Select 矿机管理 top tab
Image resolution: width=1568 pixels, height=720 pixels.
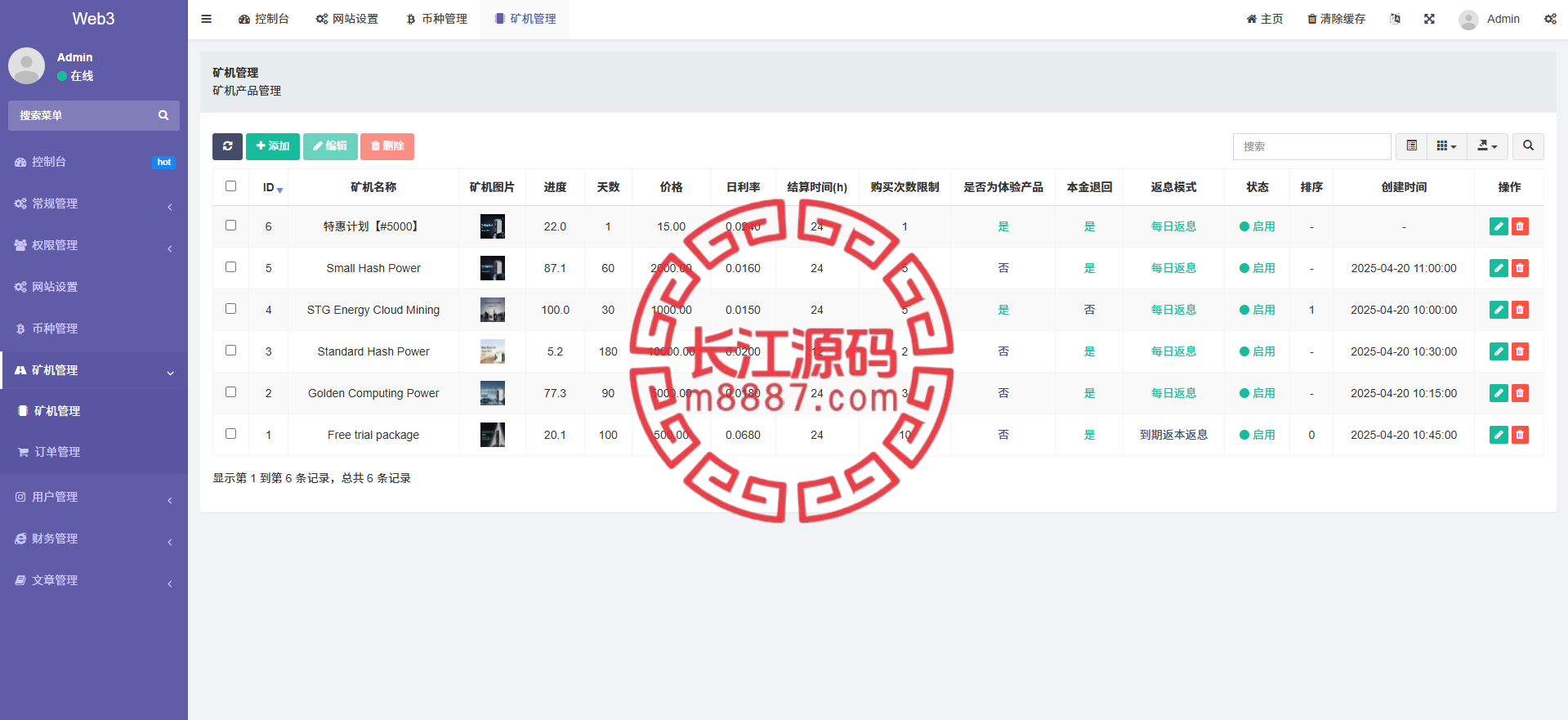point(525,19)
